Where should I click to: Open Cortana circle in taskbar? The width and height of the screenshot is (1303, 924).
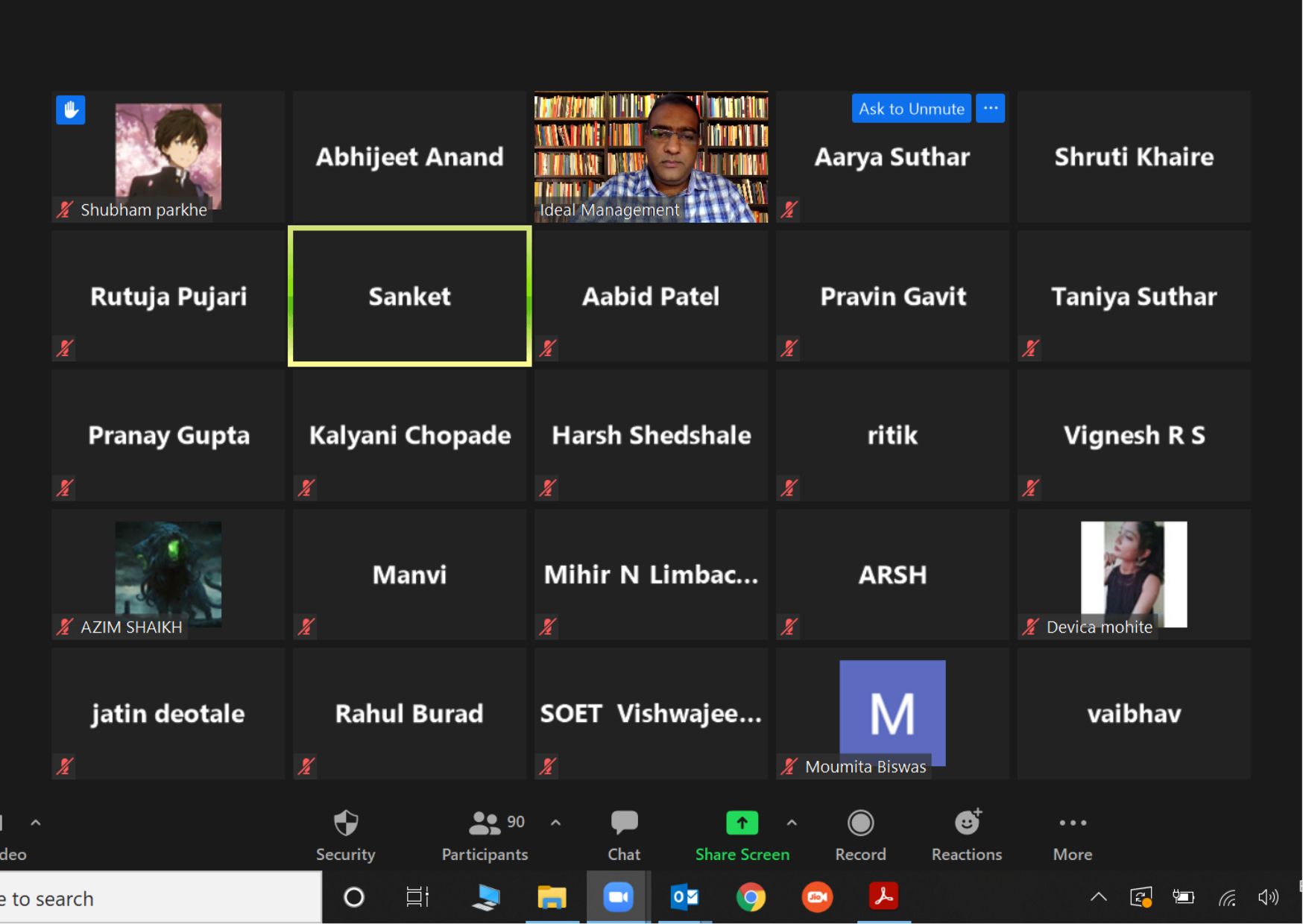pos(354,897)
